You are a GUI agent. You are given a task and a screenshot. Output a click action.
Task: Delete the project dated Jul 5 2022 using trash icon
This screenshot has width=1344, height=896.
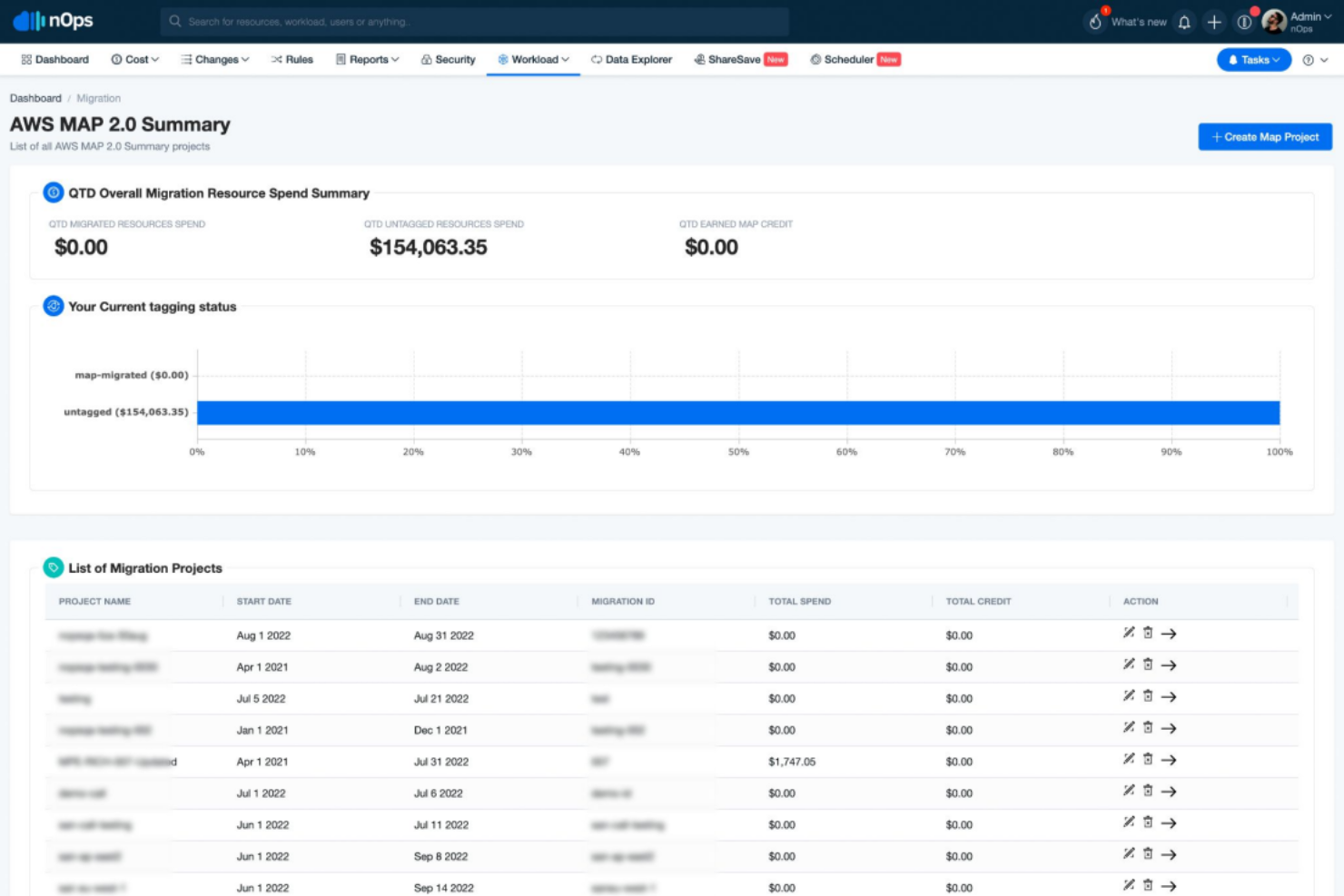coord(1148,697)
